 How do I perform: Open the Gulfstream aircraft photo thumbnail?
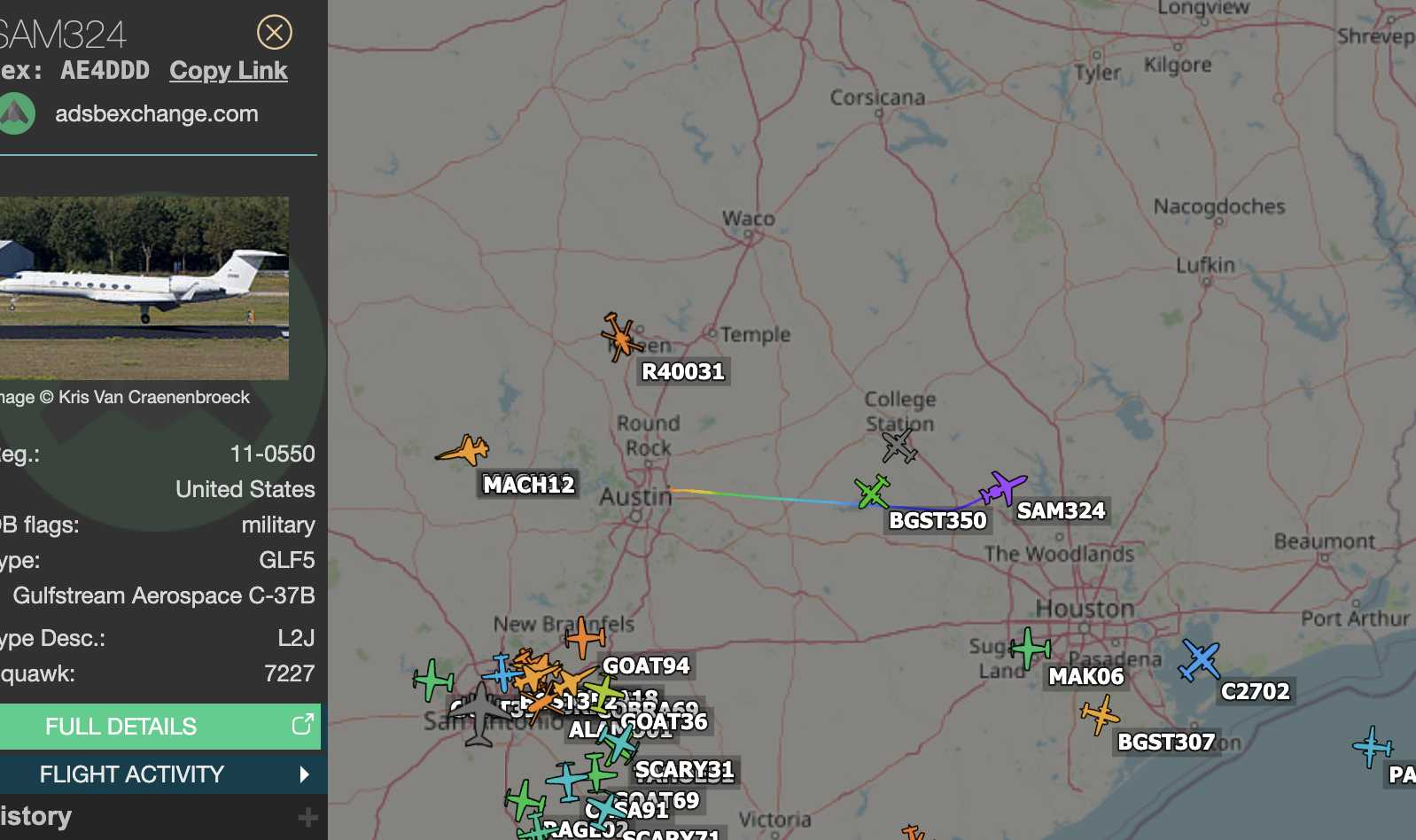coord(144,288)
